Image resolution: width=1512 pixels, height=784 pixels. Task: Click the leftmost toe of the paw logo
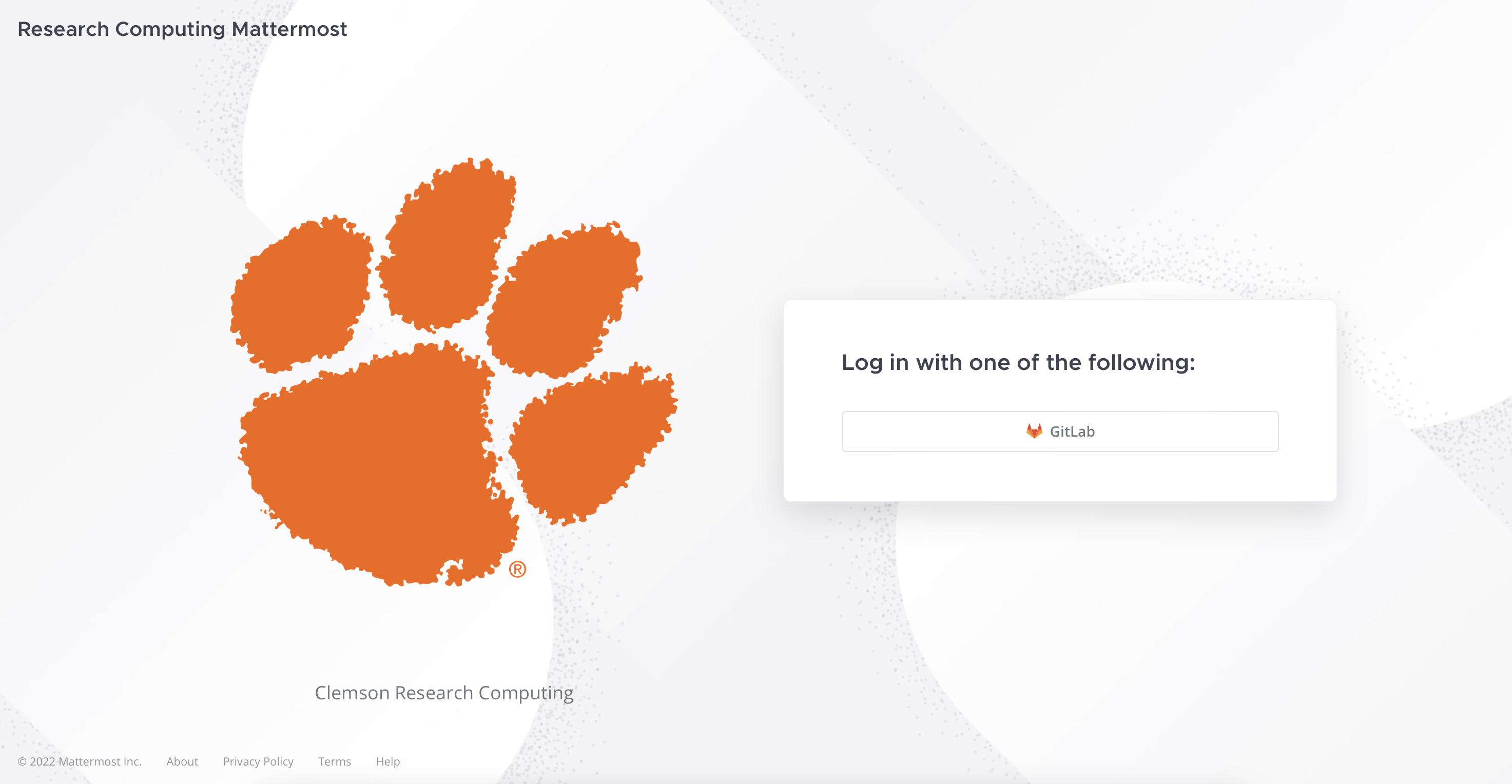(301, 293)
